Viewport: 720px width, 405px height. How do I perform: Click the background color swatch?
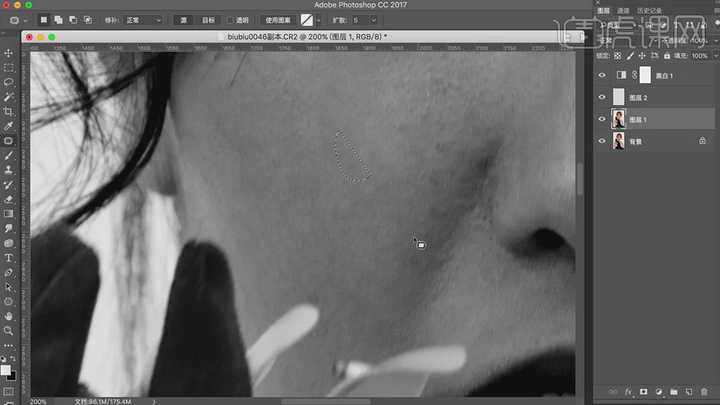[13, 377]
